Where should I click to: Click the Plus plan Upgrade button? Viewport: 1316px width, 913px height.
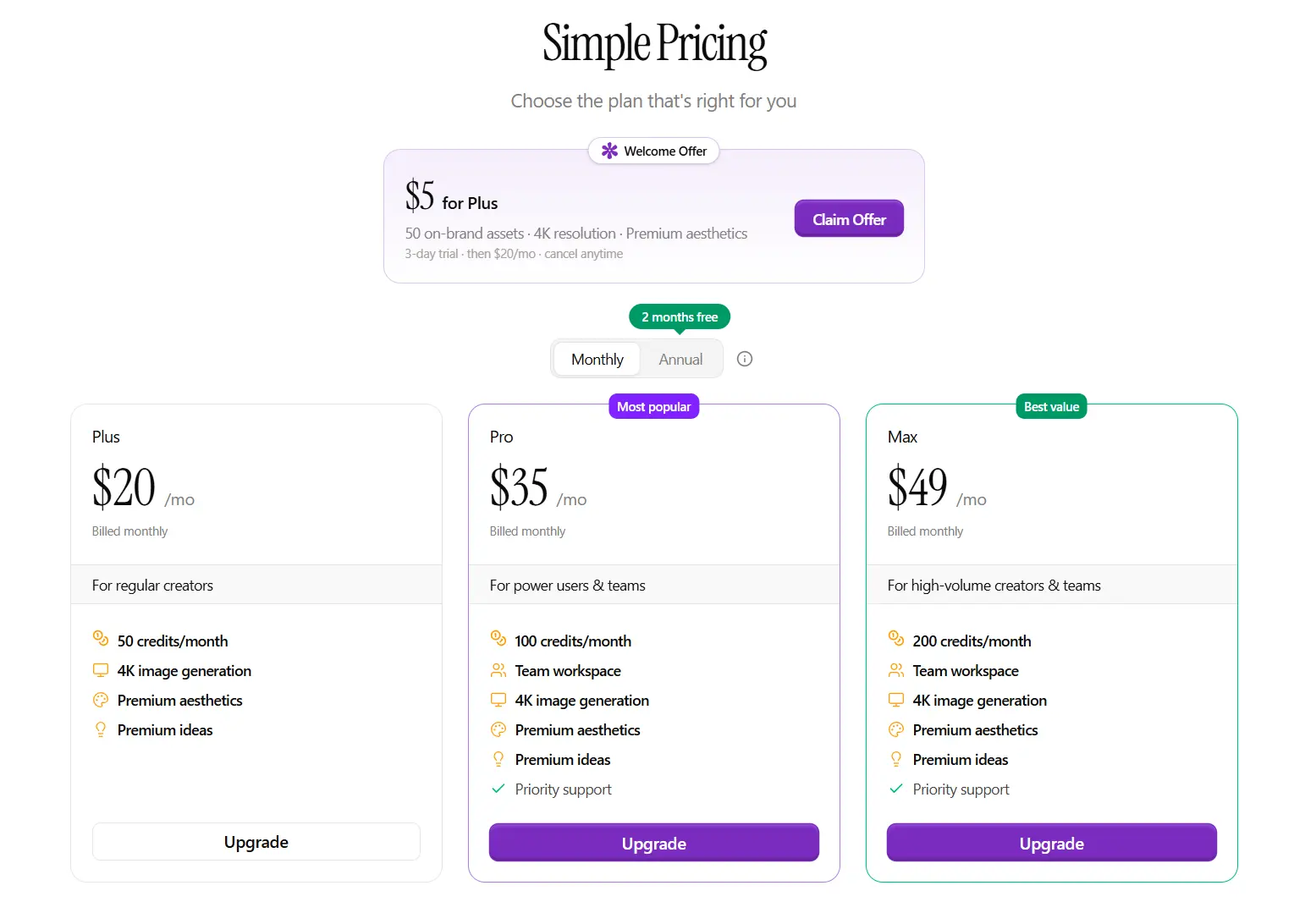[x=256, y=841]
